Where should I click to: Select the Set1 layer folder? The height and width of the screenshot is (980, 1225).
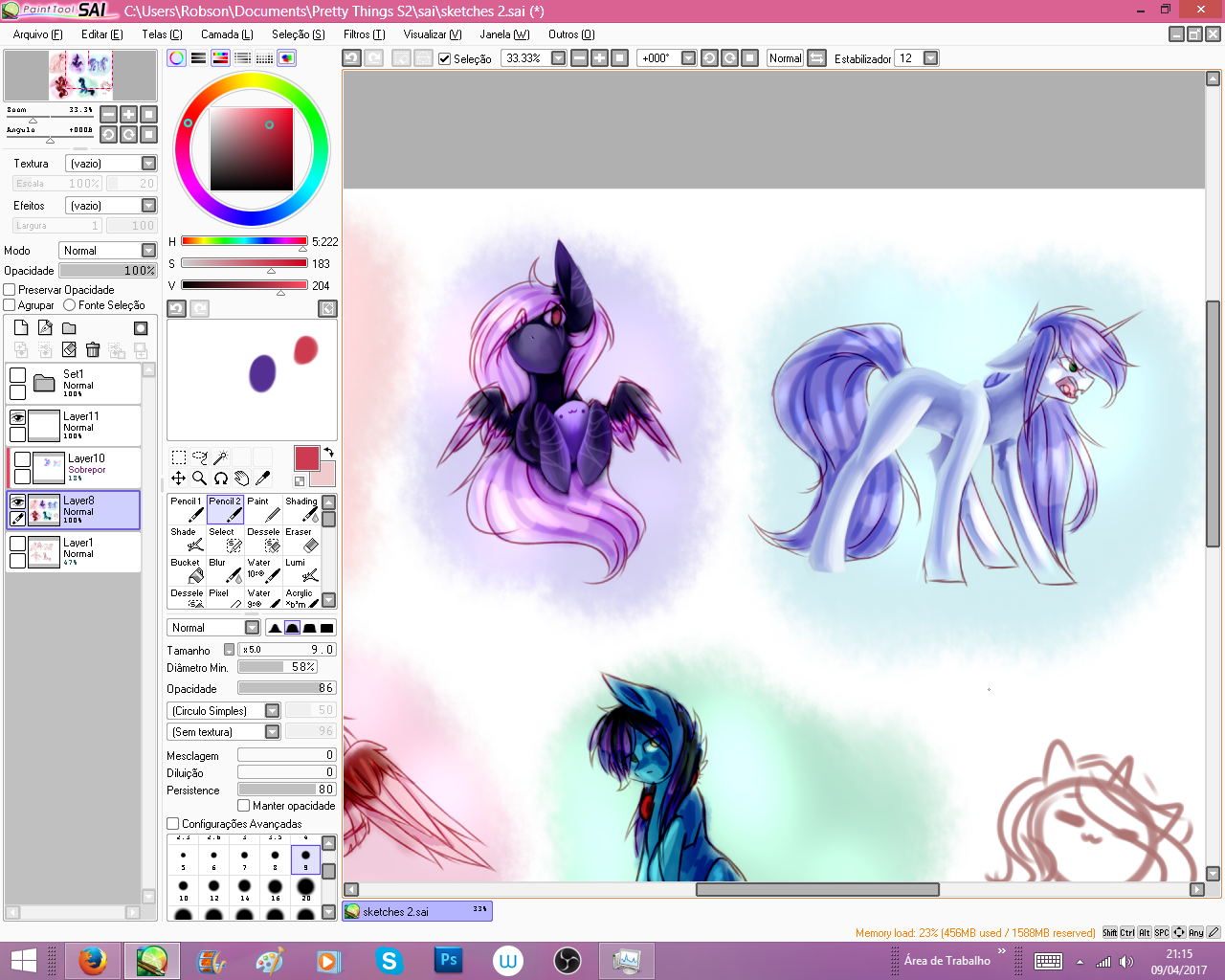[x=74, y=384]
